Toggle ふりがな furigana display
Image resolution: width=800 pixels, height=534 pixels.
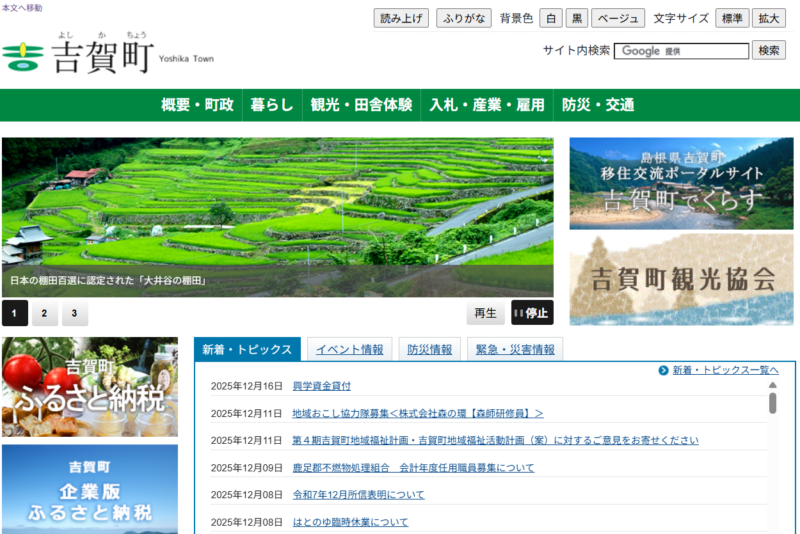[464, 18]
